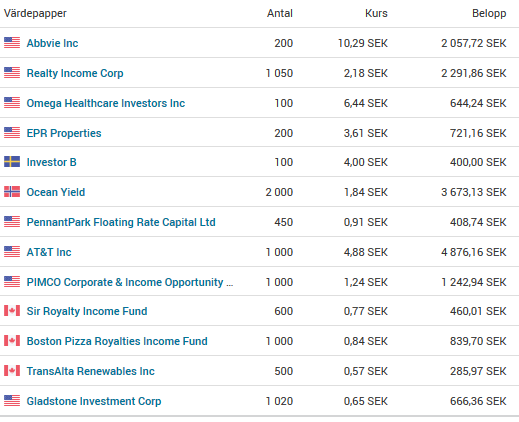
Task: Open Omega Healthcare Investors Inc link
Action: (x=106, y=103)
